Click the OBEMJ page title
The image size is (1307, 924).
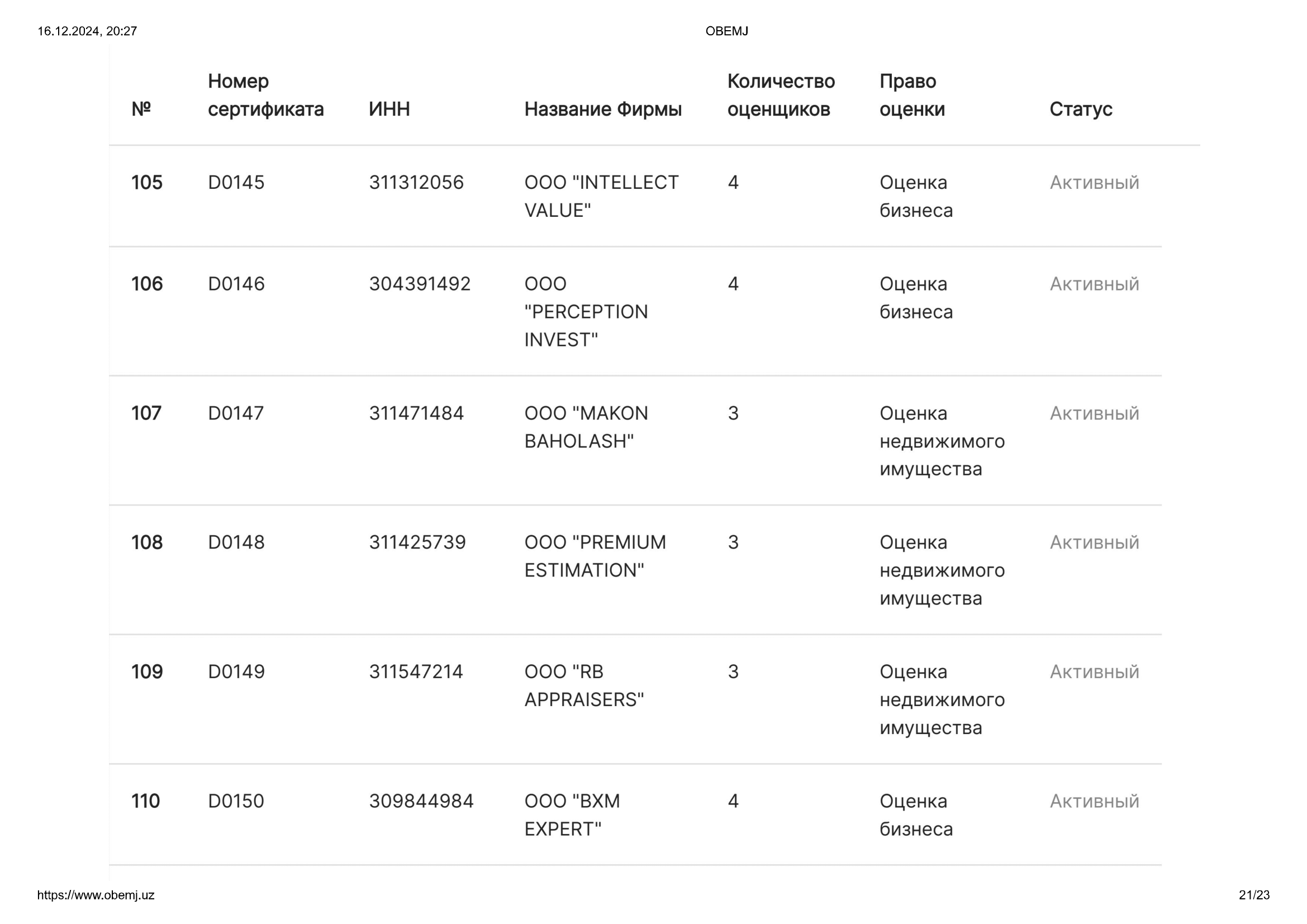(x=727, y=31)
